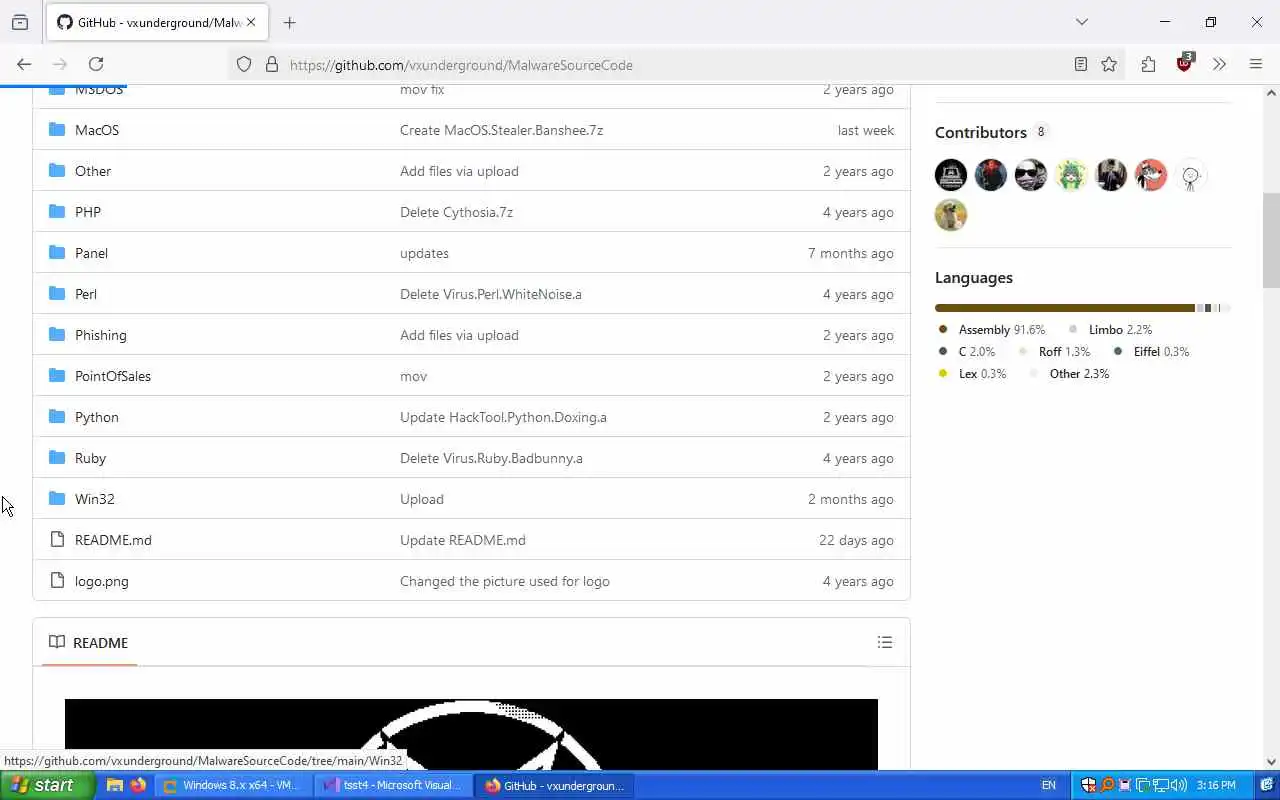
Task: Open the PHP folder link
Action: [88, 212]
